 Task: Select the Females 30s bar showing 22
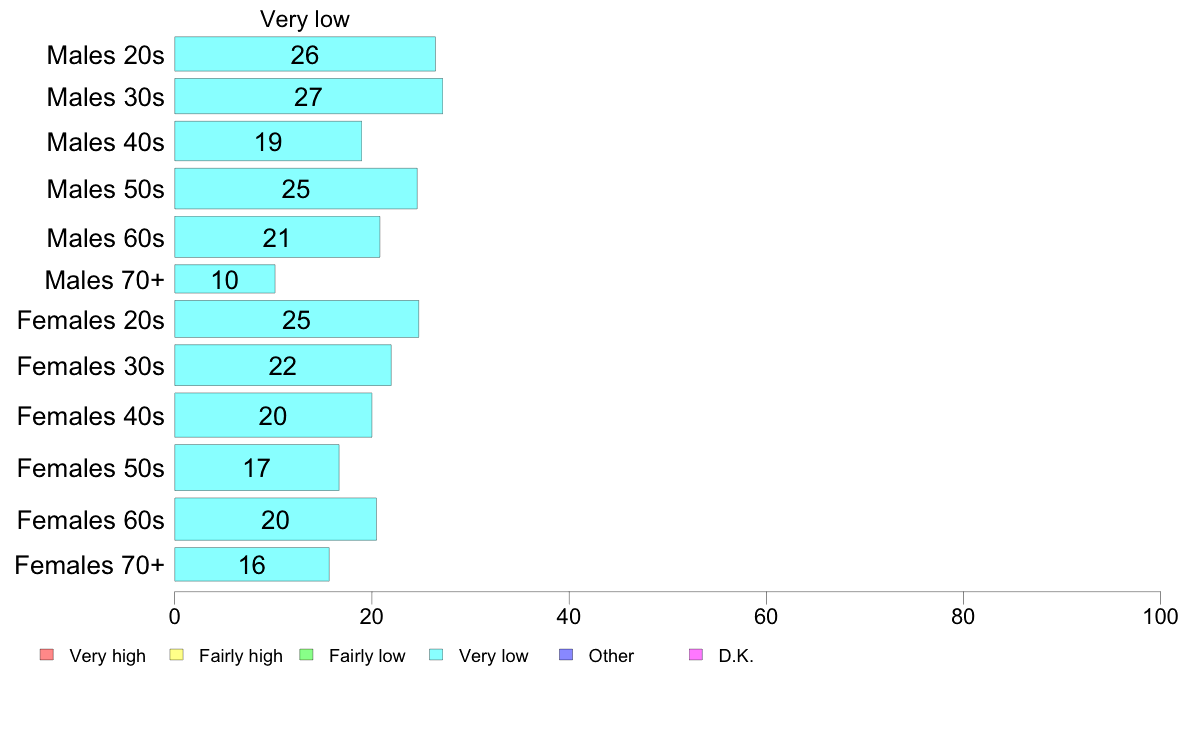click(x=283, y=365)
